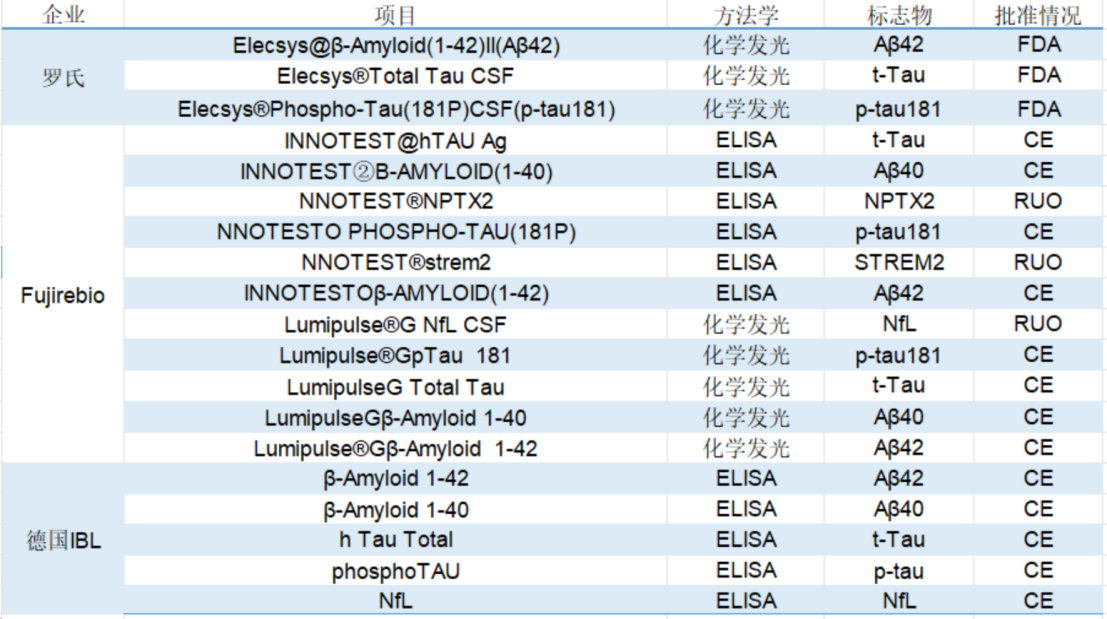This screenshot has height=619, width=1107.
Task: Click IBL β-Amyloid 1-42 project cell
Action: pos(395,479)
